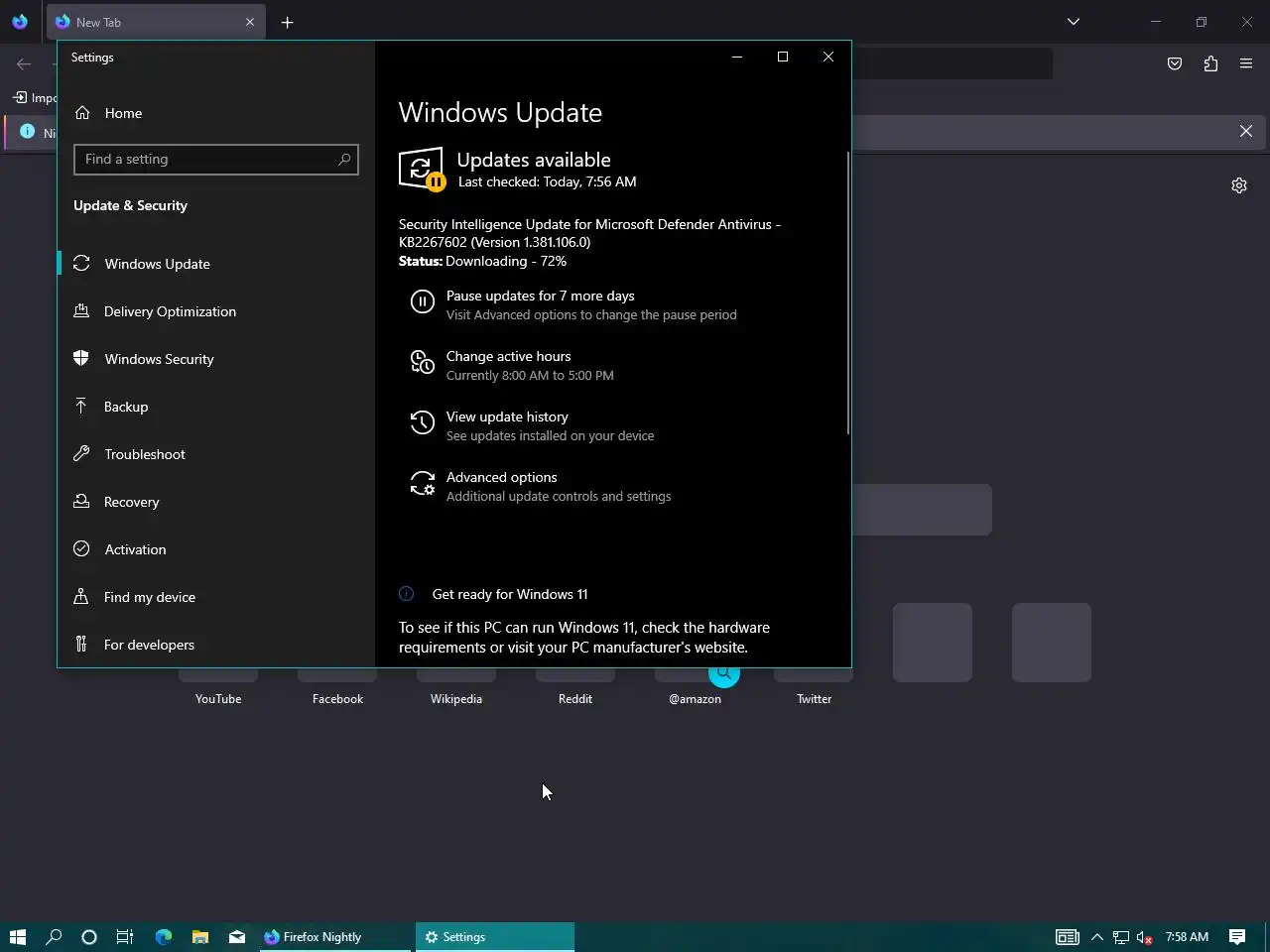Open the Windows Start menu

pos(17,936)
